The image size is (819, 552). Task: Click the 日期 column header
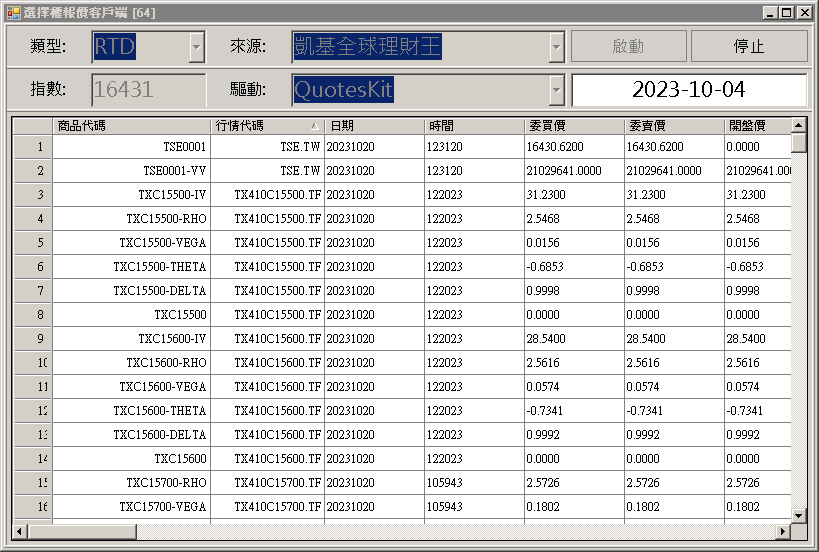(x=375, y=126)
